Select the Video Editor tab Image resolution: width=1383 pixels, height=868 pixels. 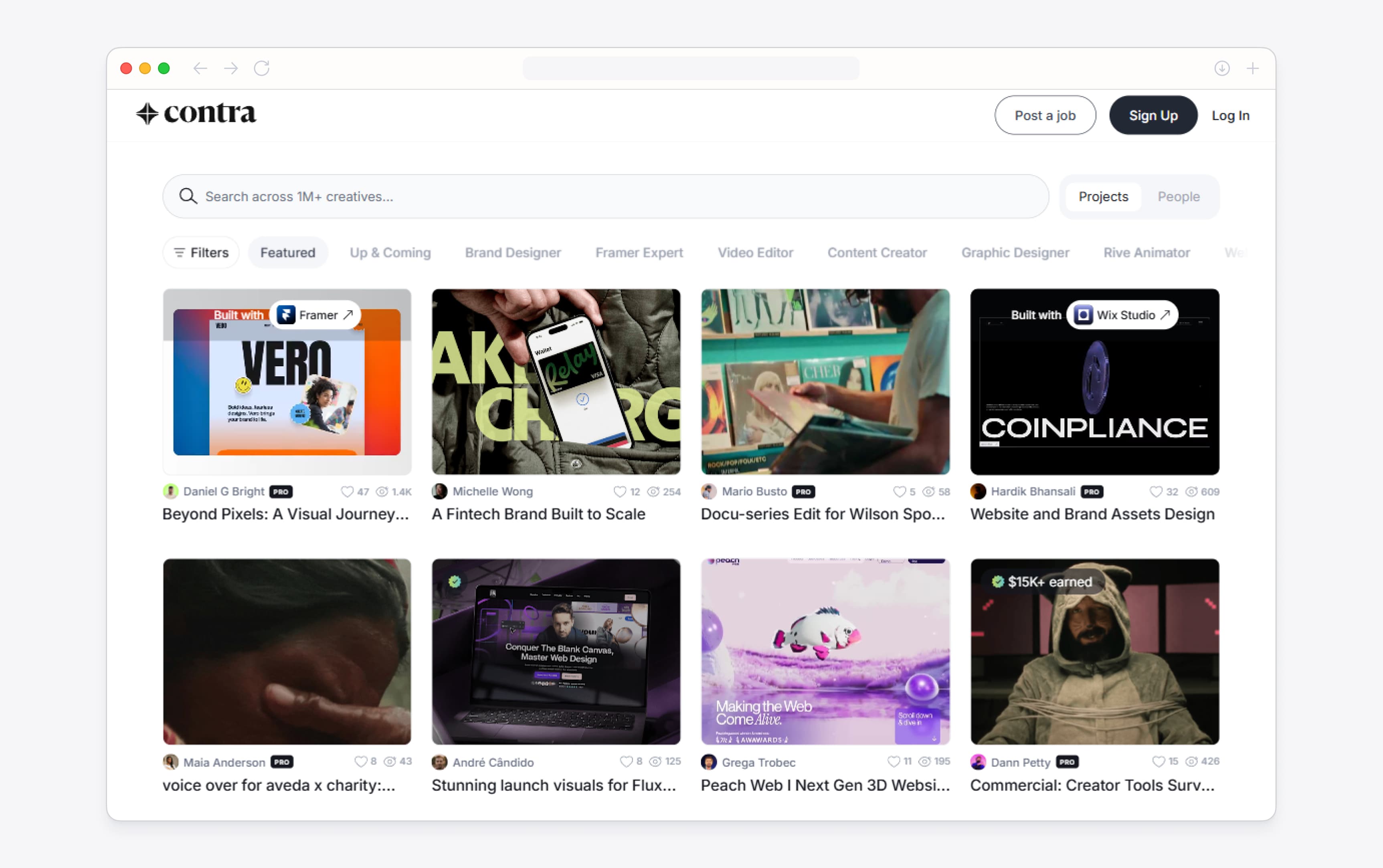(x=756, y=252)
